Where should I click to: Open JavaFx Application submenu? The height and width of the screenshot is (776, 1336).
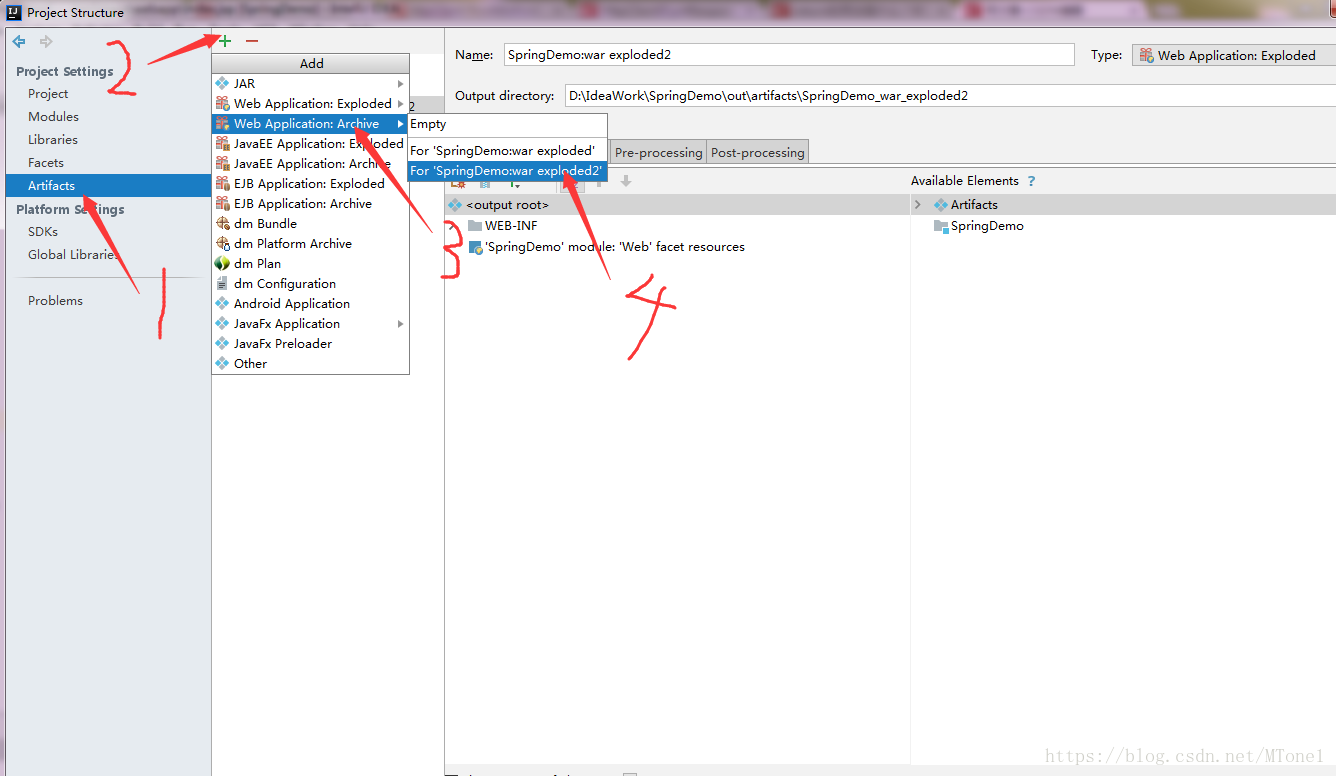[310, 323]
